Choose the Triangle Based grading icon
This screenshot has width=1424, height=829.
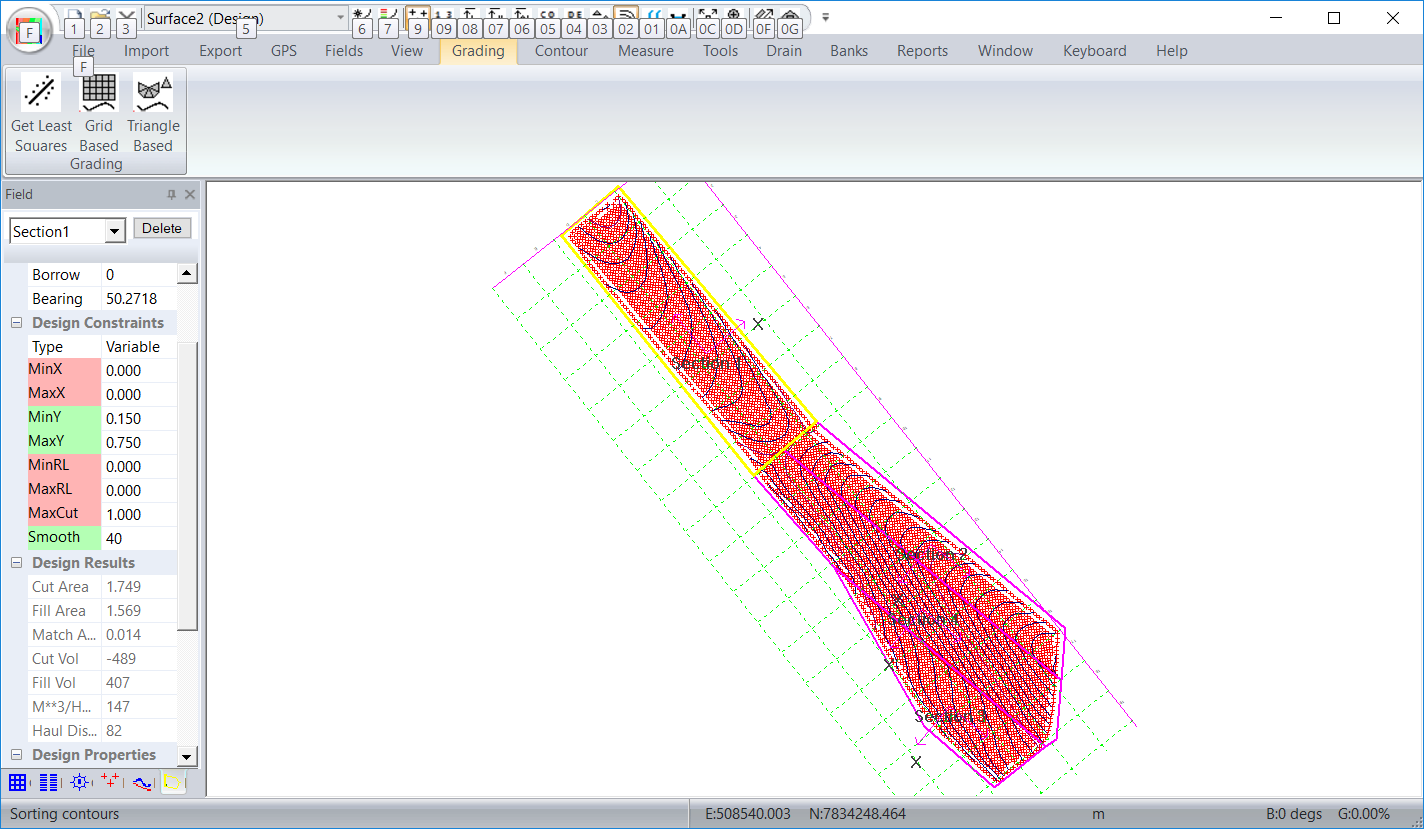153,111
